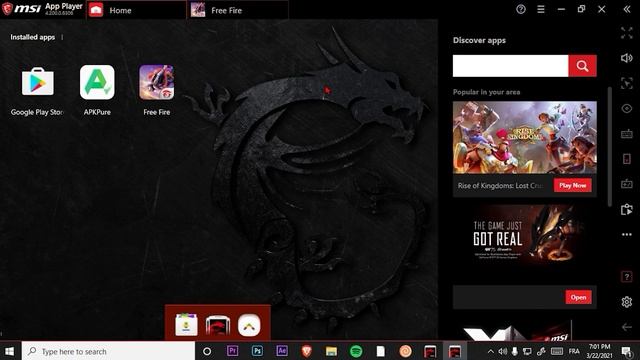Open the settings gear in sidebar
Screen dimensions: 640x360
(x=627, y=302)
